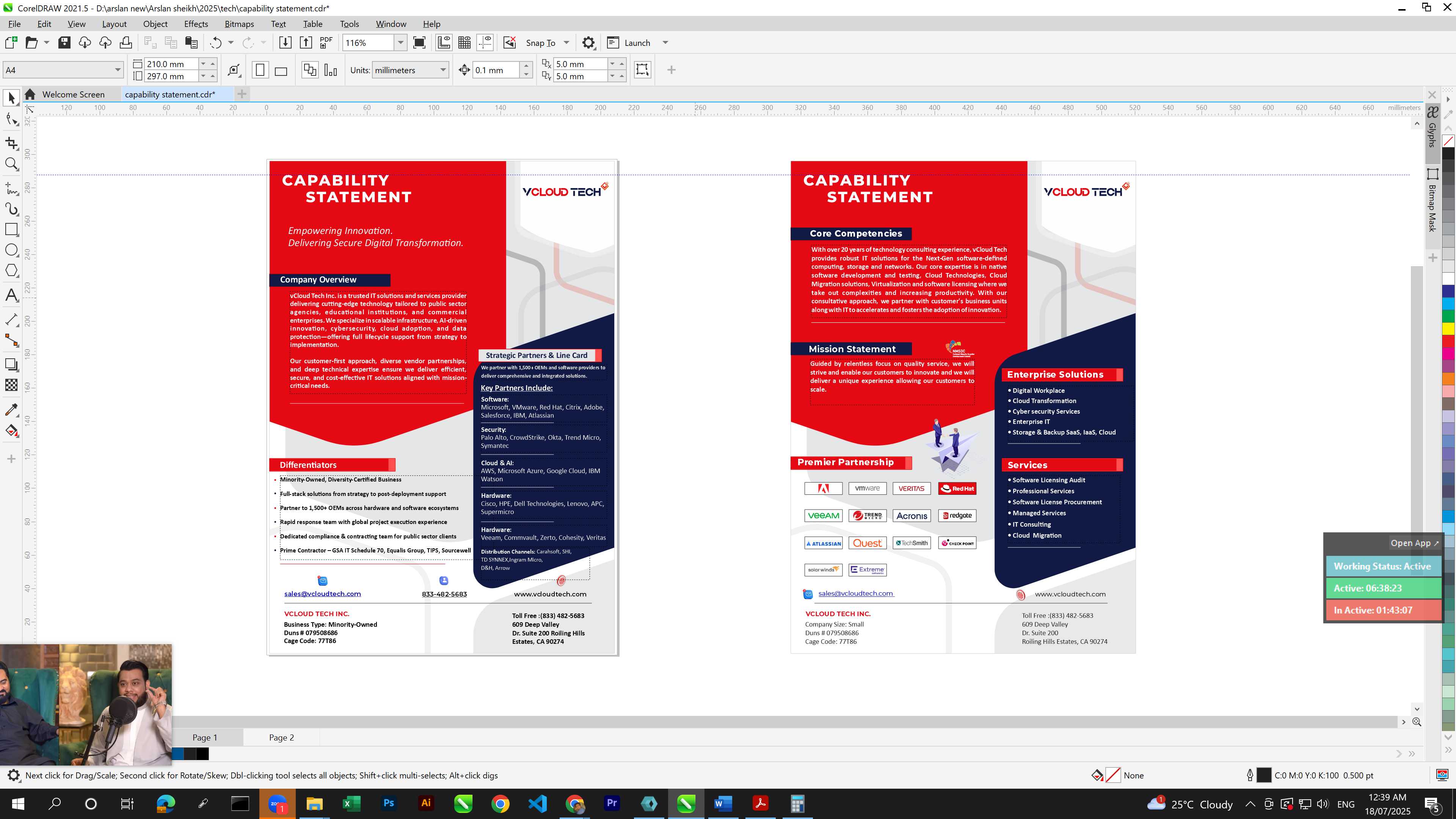Select the Zoom tool in toolbox

[x=11, y=165]
